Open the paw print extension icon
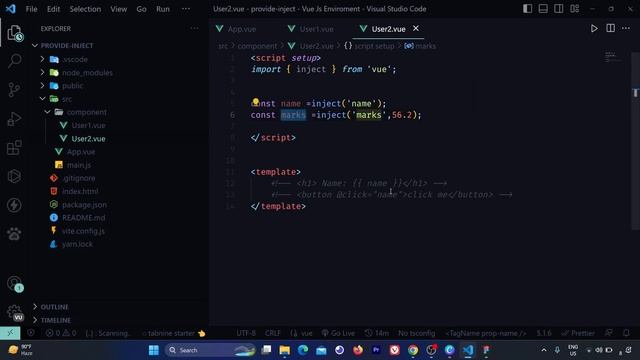 click(x=14, y=234)
